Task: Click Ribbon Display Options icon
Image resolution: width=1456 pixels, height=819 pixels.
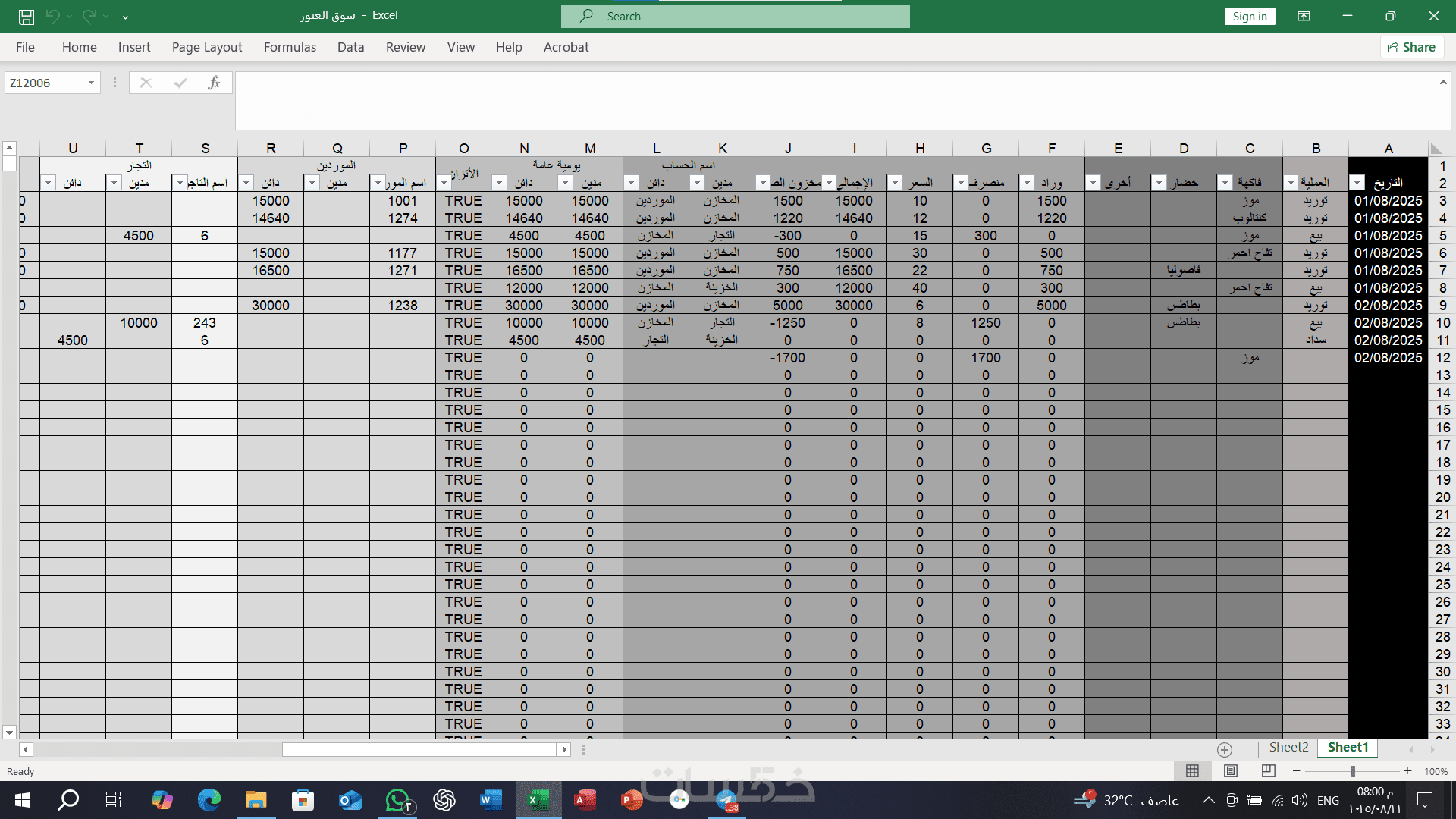Action: pos(1304,16)
